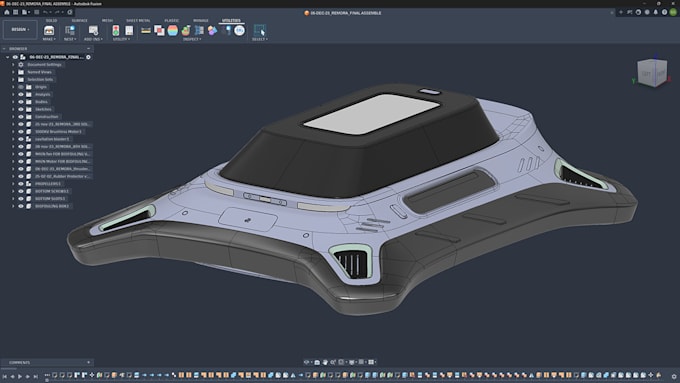The height and width of the screenshot is (383, 680).
Task: Click the new design tab plus icon
Action: 621,13
